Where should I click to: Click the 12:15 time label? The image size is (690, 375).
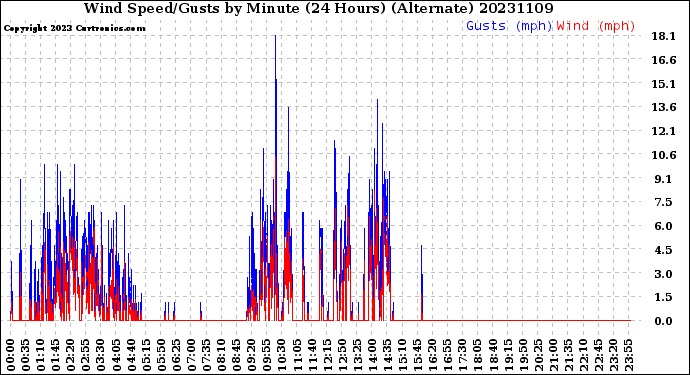click(328, 355)
